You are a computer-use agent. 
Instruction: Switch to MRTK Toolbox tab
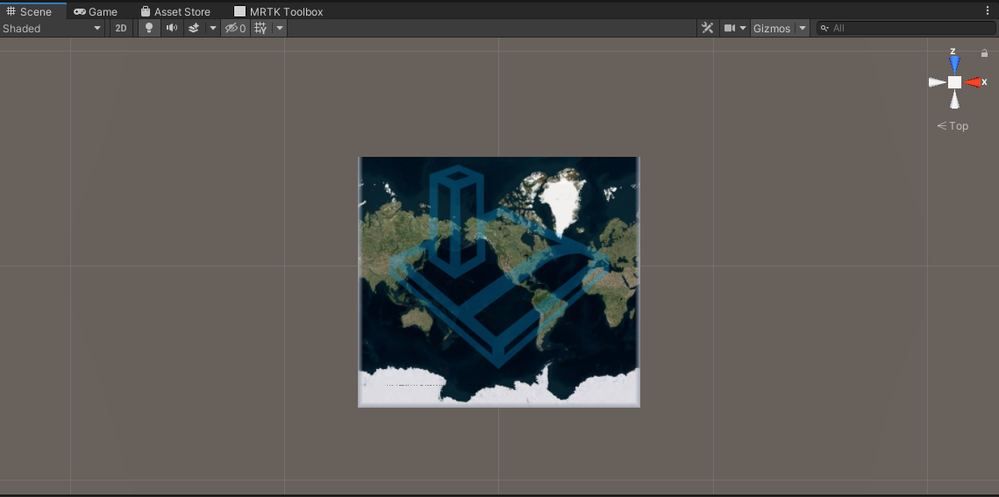tap(278, 11)
